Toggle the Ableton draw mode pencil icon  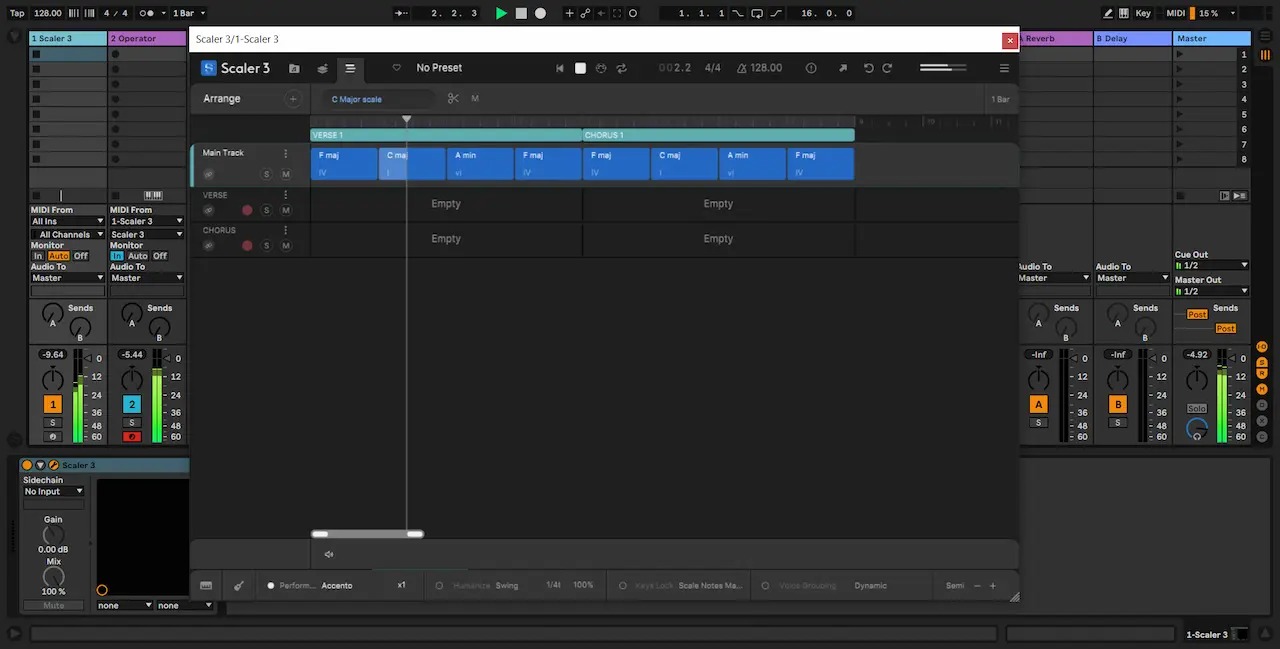click(1108, 13)
